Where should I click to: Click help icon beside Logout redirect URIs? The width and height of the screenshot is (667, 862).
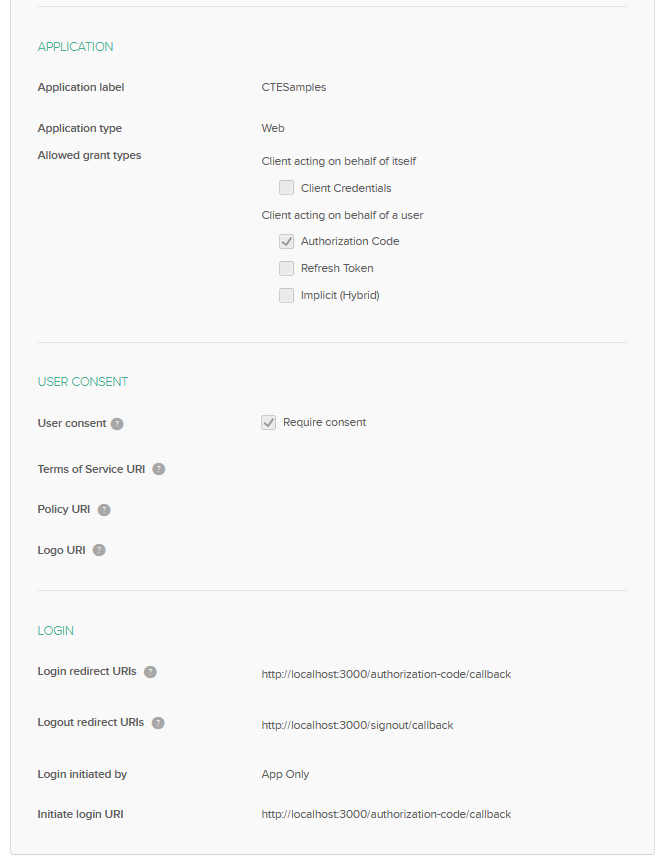[x=158, y=723]
